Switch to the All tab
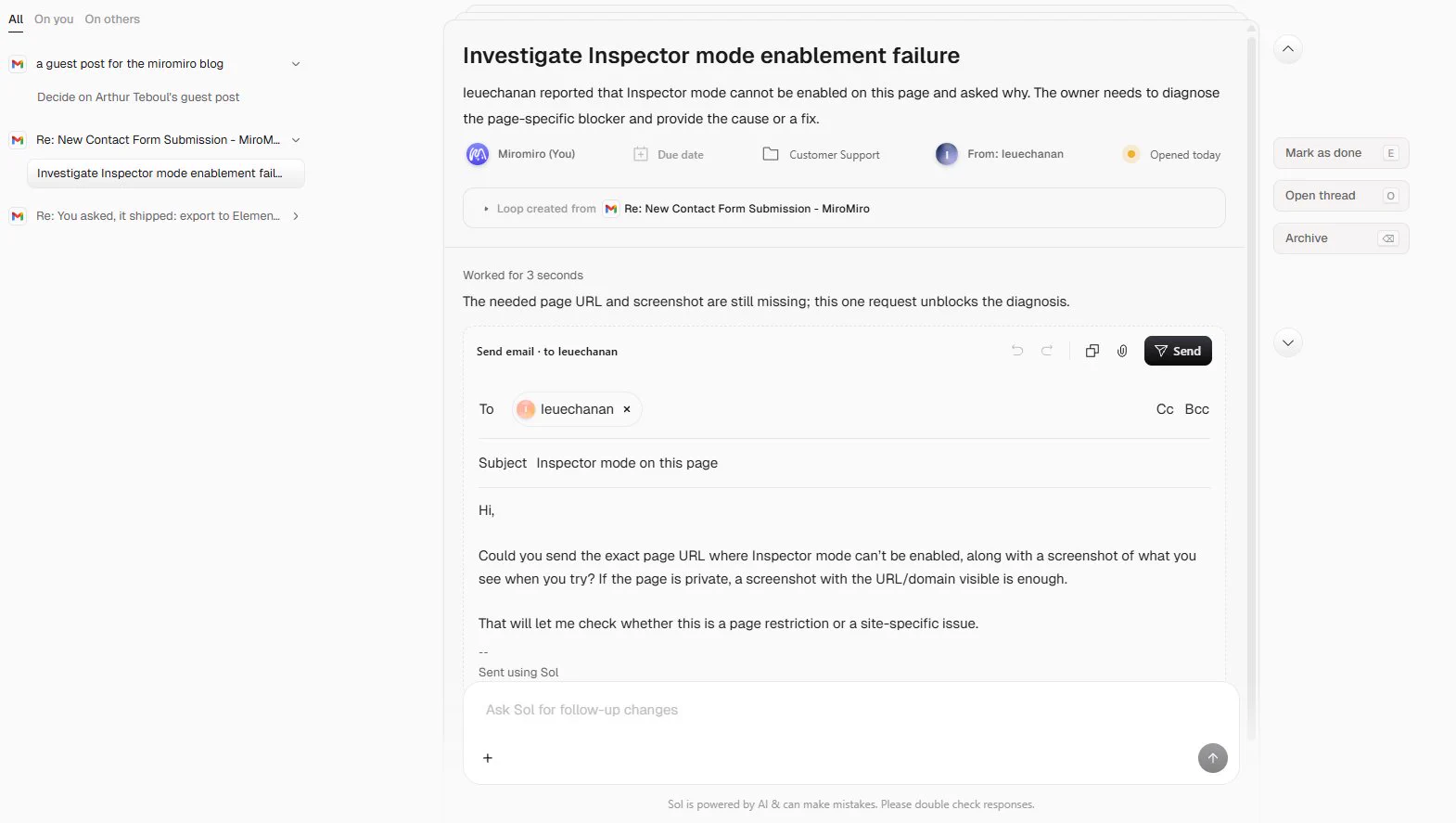The width and height of the screenshot is (1456, 823). click(16, 19)
